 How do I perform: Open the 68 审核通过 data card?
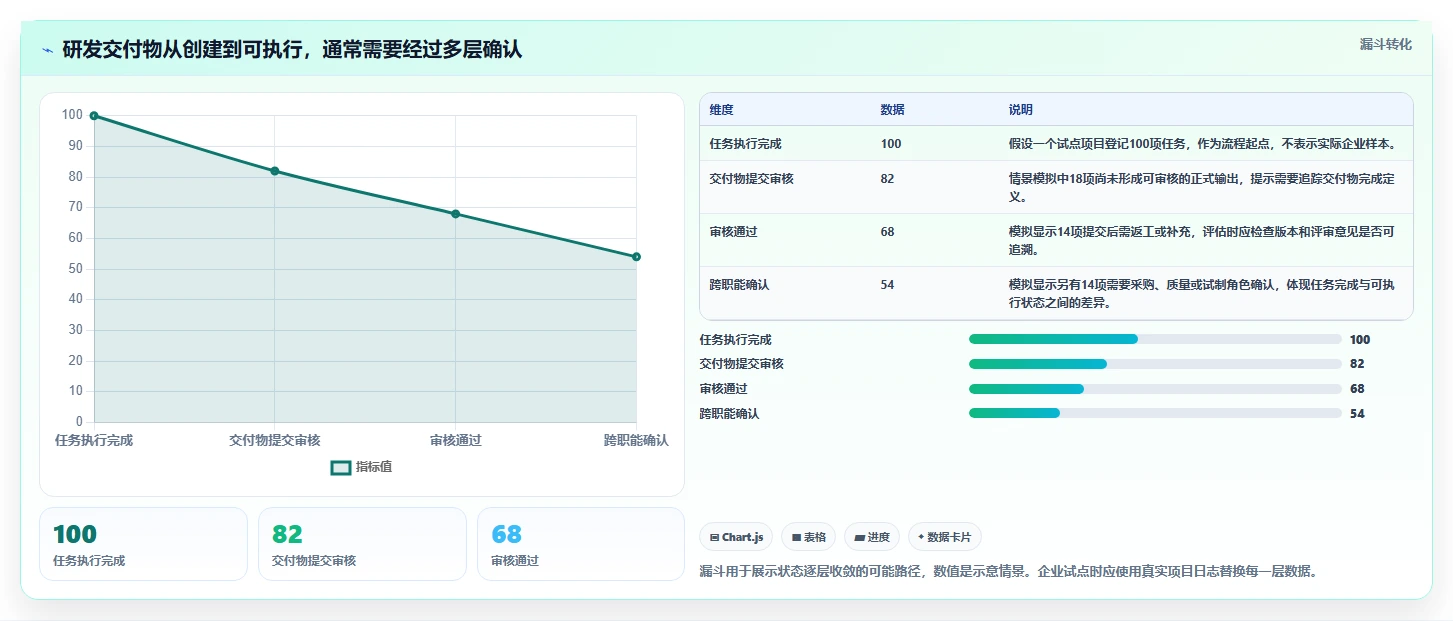[581, 544]
